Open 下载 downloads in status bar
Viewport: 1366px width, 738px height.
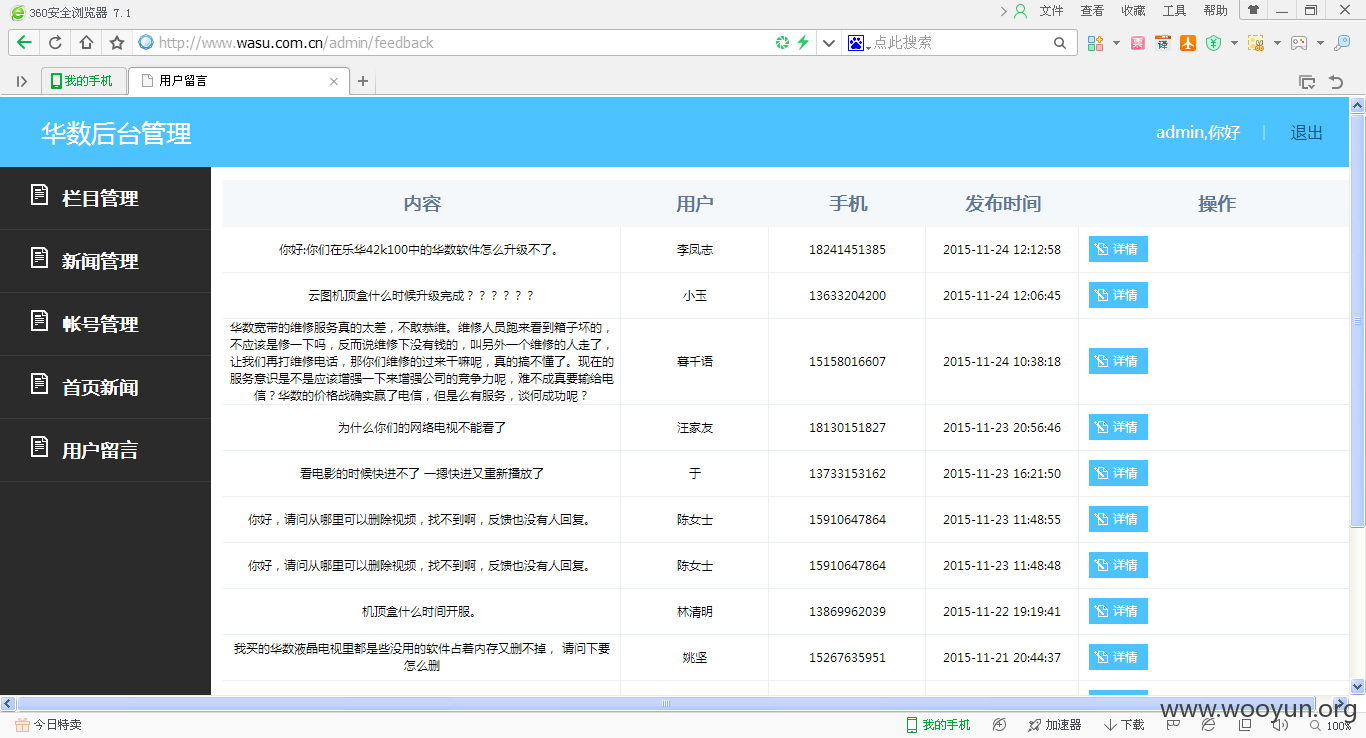pos(1124,725)
